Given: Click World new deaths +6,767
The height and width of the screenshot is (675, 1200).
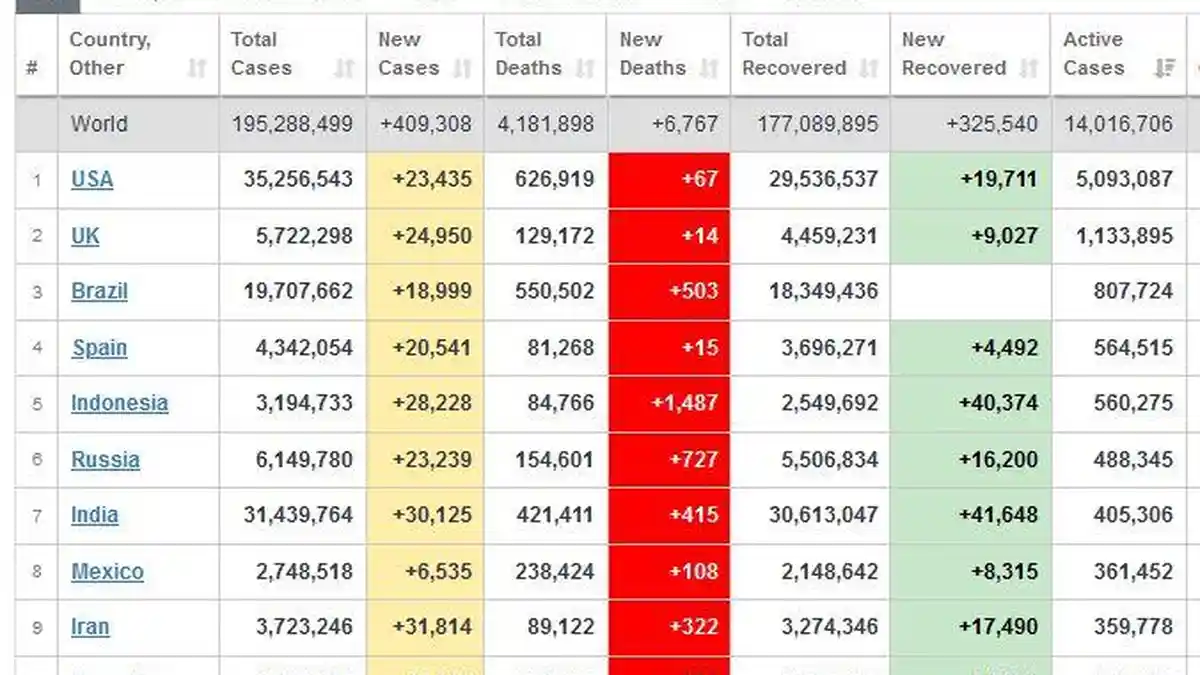Looking at the screenshot, I should 685,124.
